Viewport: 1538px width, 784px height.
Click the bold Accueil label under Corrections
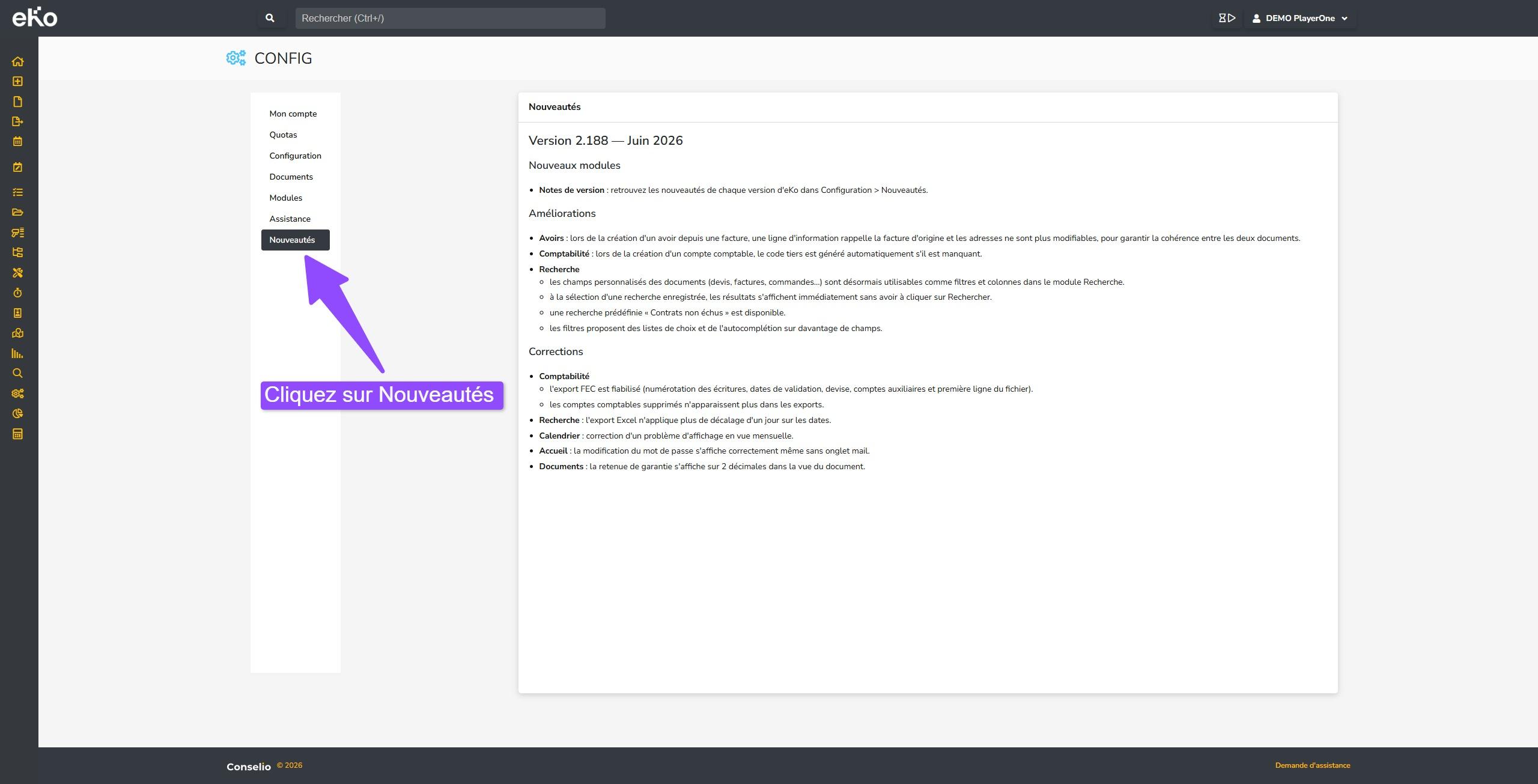coord(553,451)
